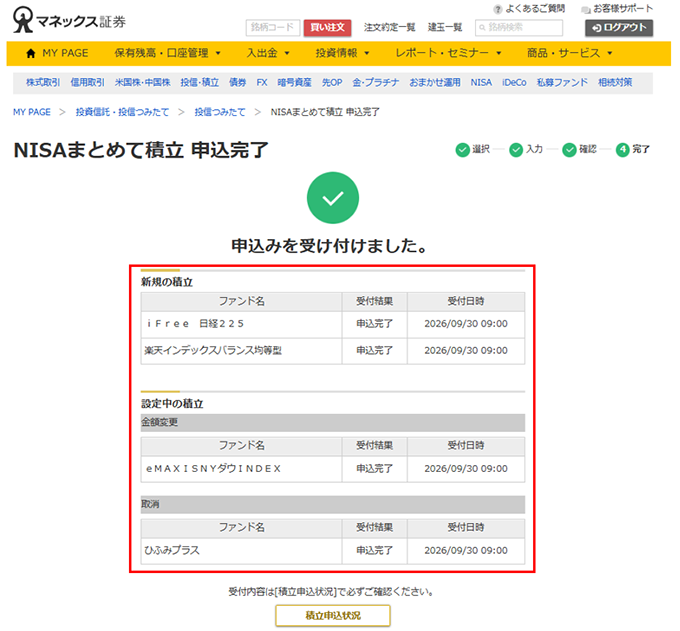Open the 投資情報 dropdown menu
Screen dimensions: 680x631
coord(342,53)
